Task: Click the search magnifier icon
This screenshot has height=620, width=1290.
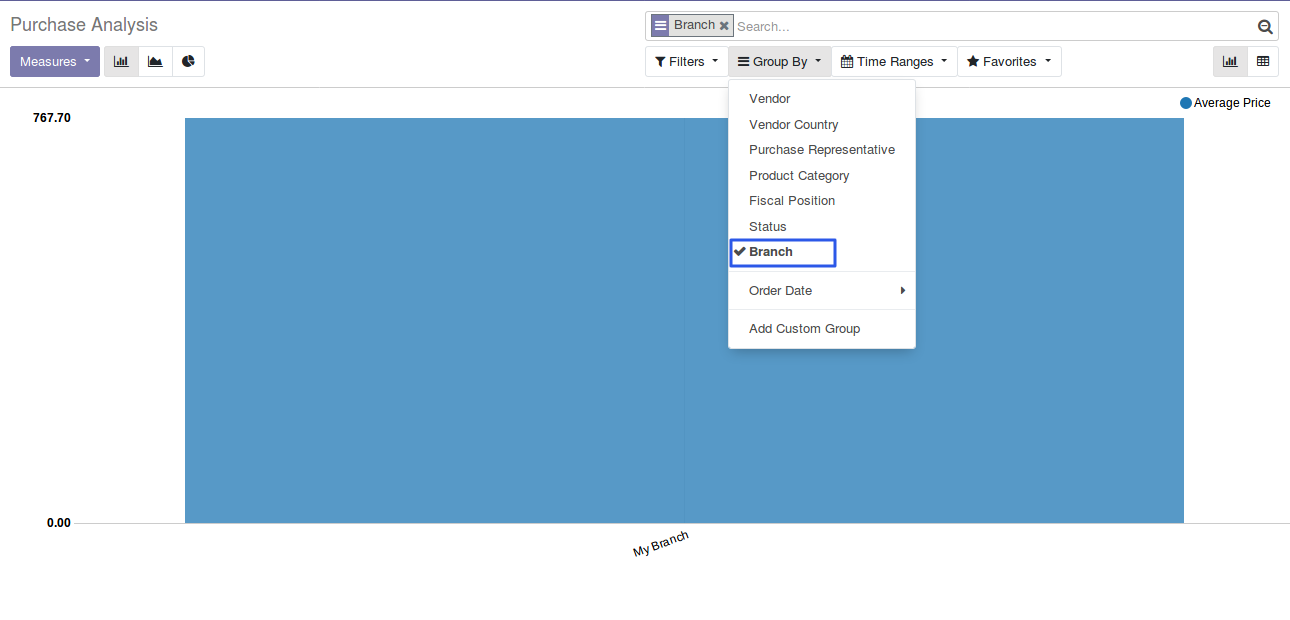Action: [x=1265, y=27]
